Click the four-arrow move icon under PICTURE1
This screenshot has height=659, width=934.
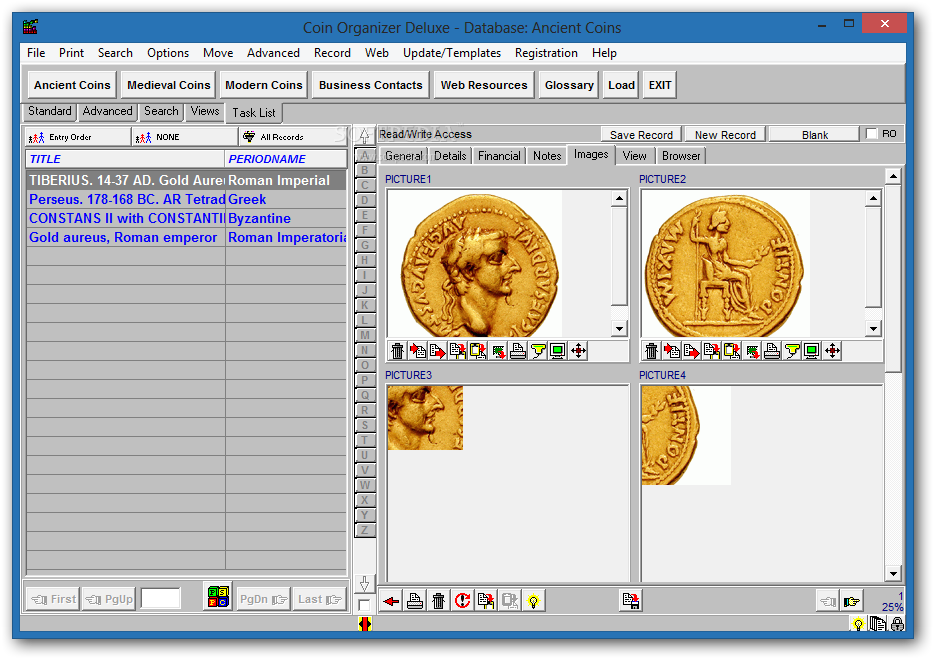tap(578, 351)
